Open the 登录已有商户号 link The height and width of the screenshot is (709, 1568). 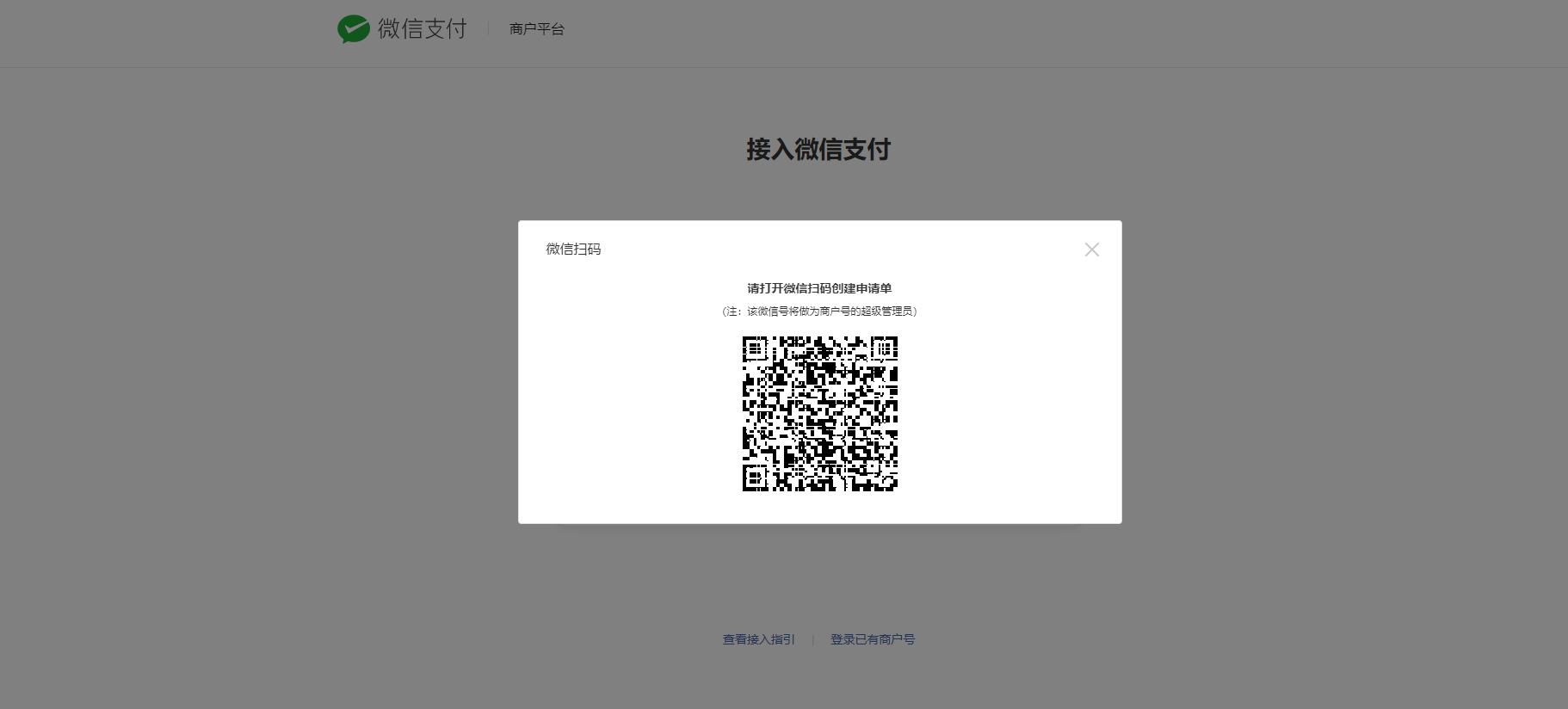(873, 639)
